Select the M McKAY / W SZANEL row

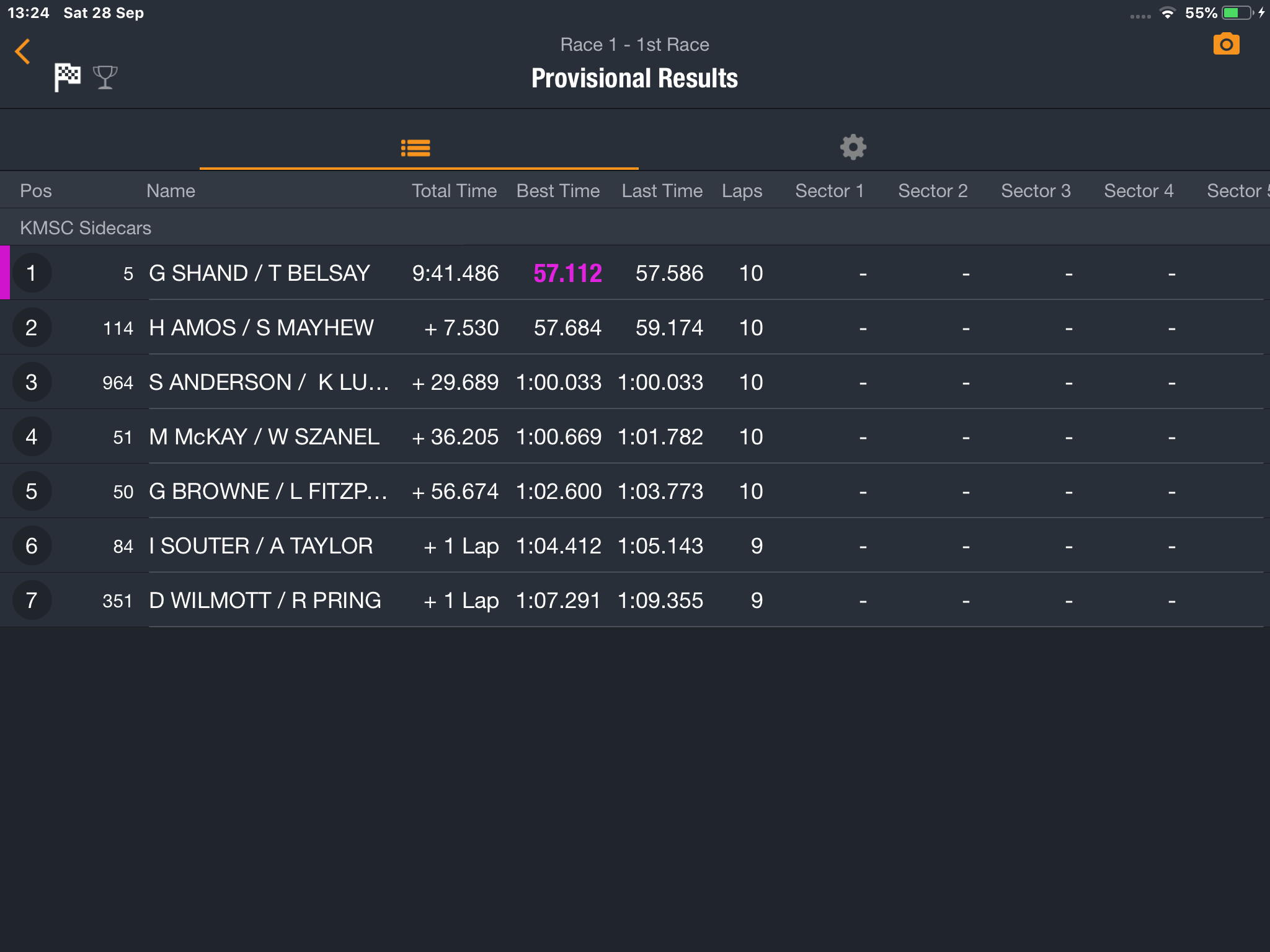tap(635, 436)
